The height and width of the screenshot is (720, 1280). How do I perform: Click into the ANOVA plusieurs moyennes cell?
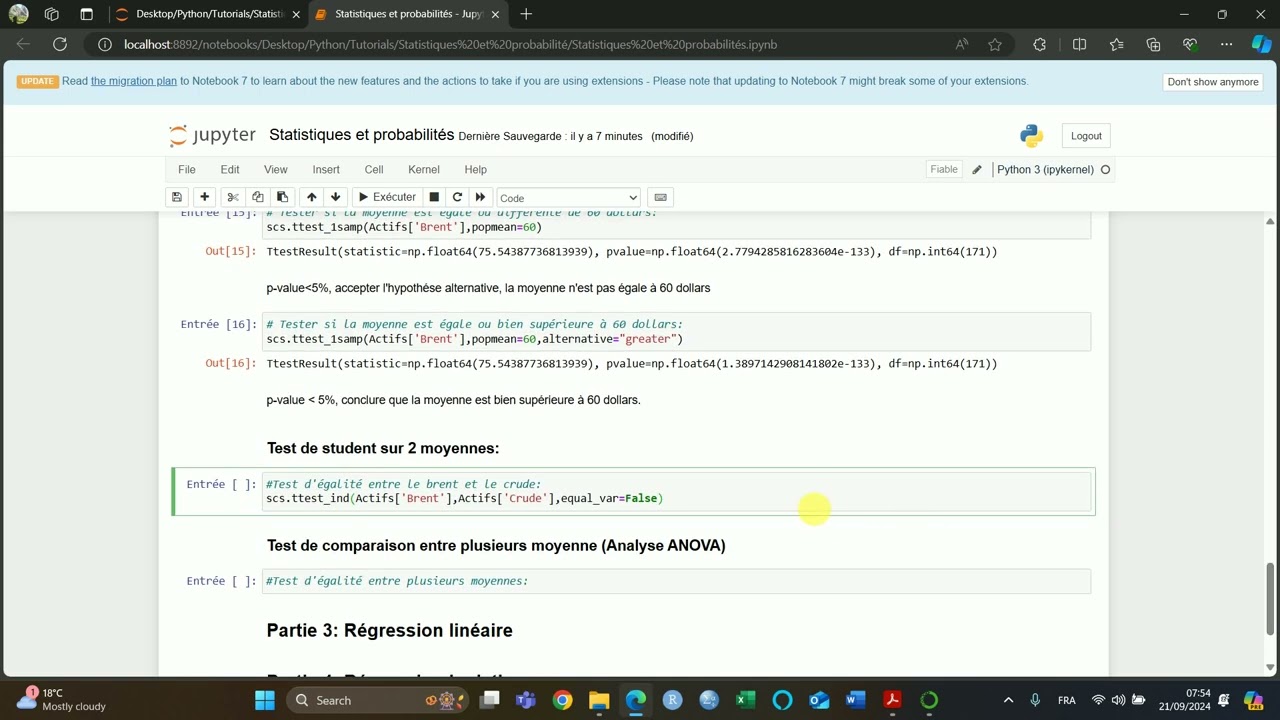point(676,581)
